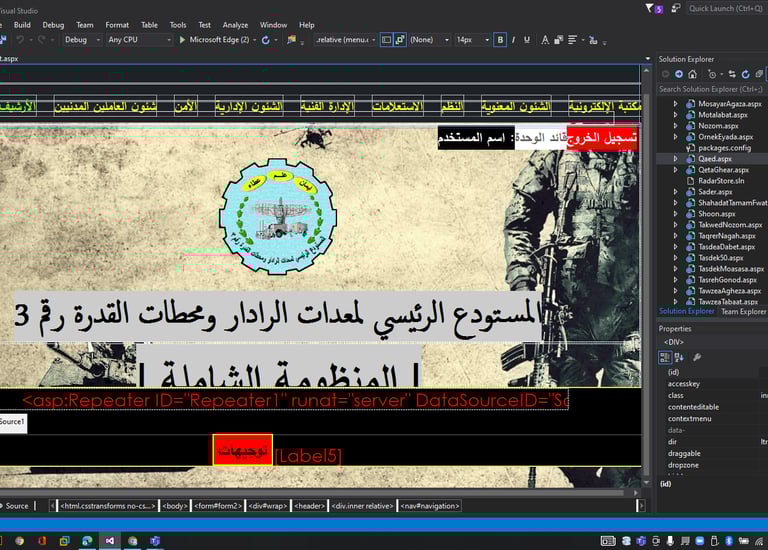This screenshot has width=768, height=550.
Task: Click the Alphabetical sort icon in Properties
Action: [x=679, y=358]
